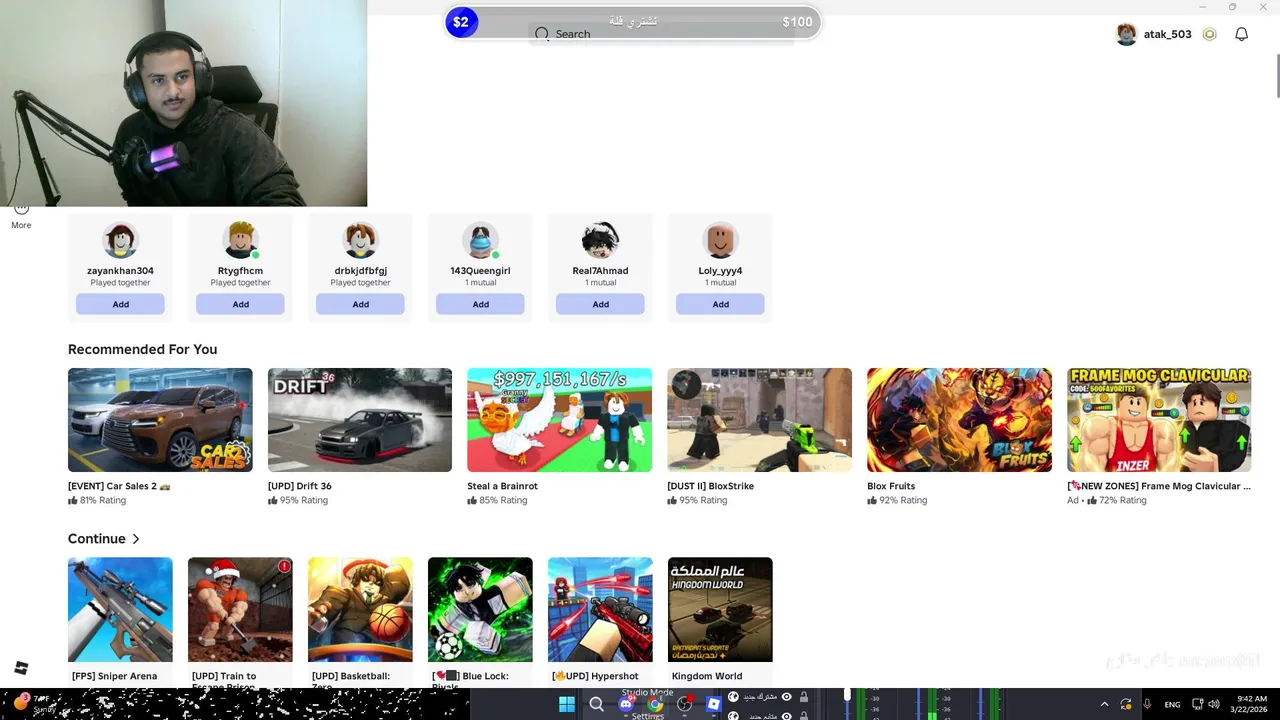Viewport: 1280px width, 720px height.
Task: Open the notifications bell
Action: [1241, 34]
